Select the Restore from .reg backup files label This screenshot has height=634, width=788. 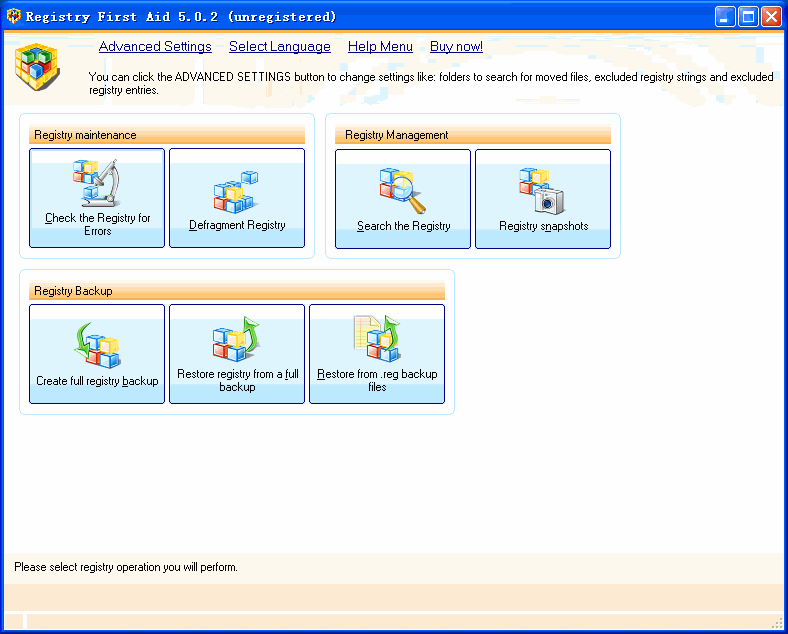[377, 380]
